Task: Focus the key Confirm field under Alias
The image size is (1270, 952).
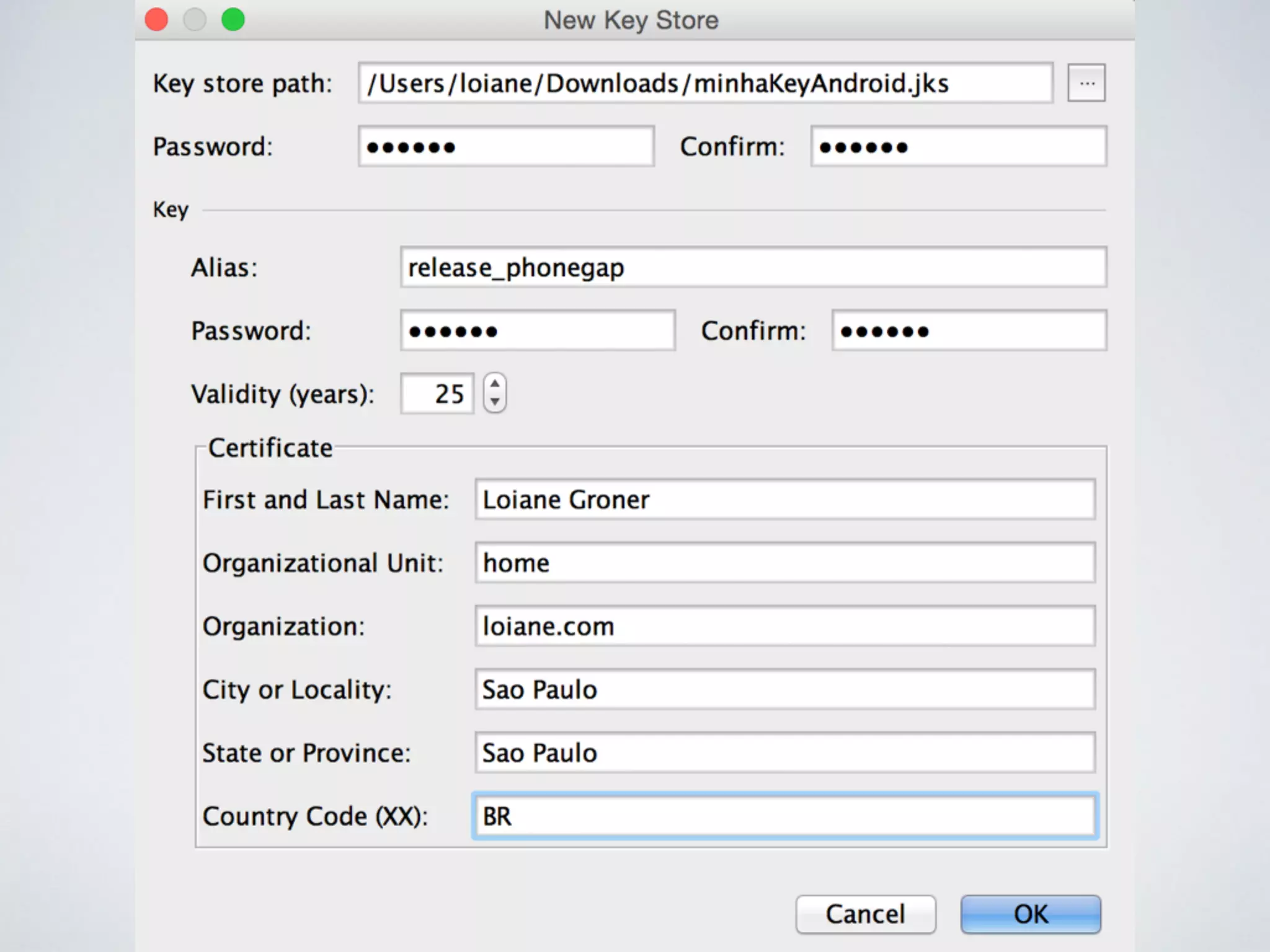Action: [969, 331]
